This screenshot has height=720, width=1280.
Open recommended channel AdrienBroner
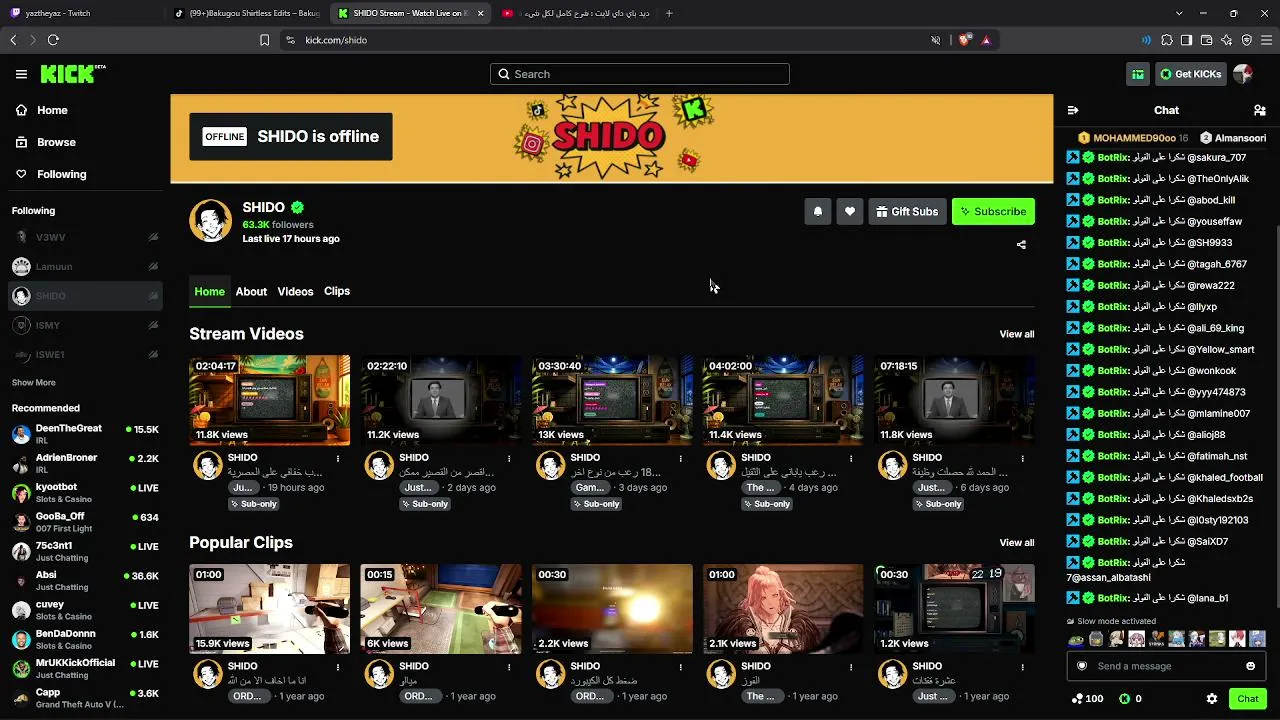coord(85,463)
